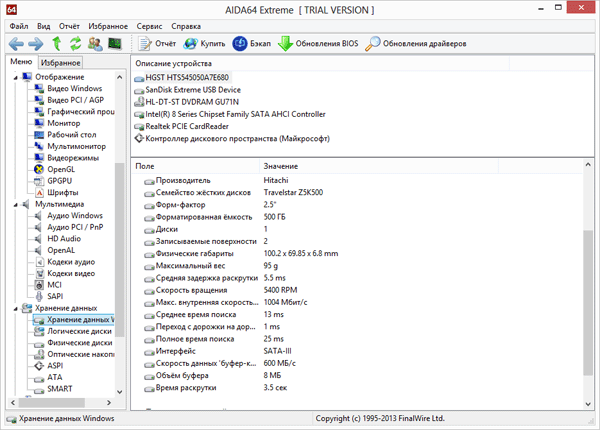
Task: Open the Сервис menu
Action: point(149,26)
